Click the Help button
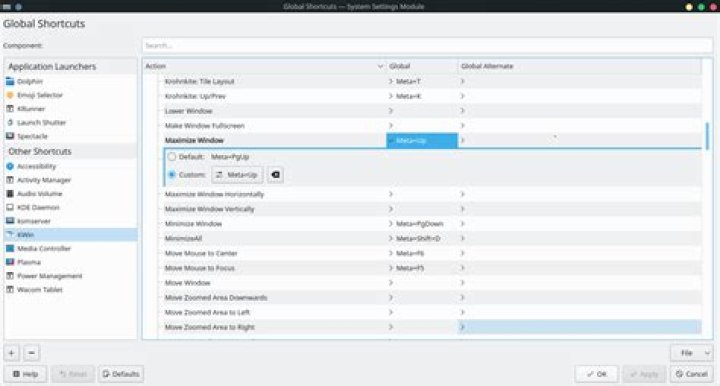 [x=26, y=374]
